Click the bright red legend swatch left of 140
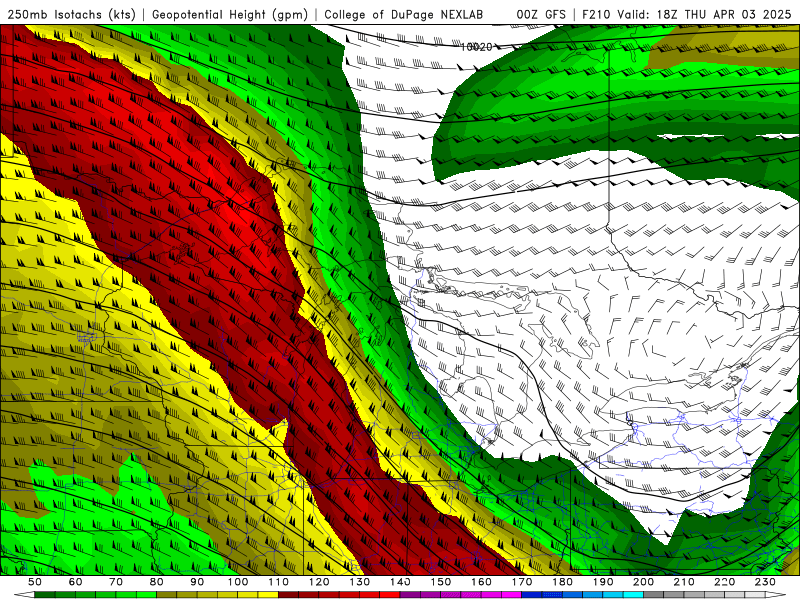 coord(390,595)
